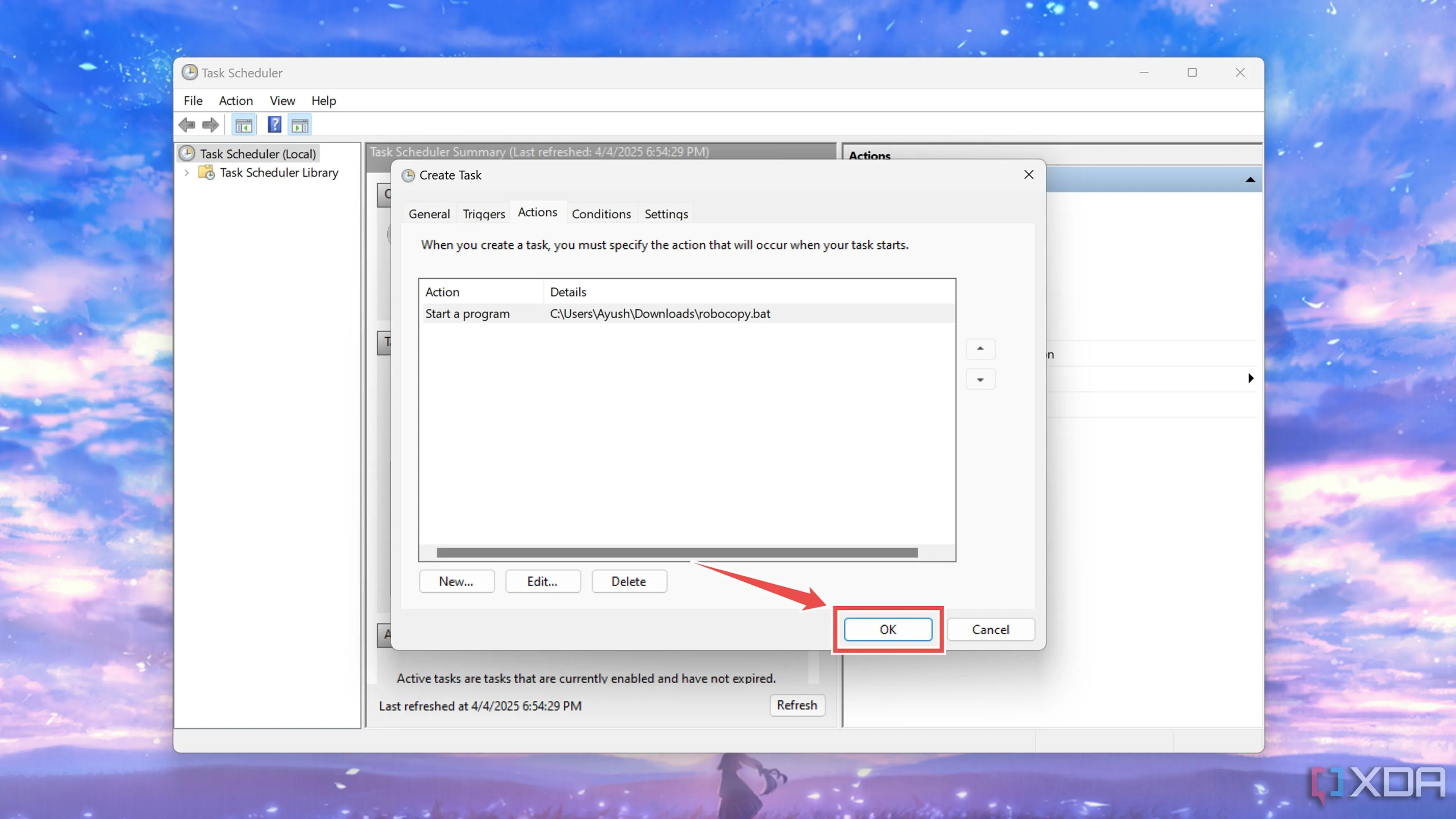This screenshot has height=819, width=1456.
Task: Click the horizontal scrollbar in the actions list
Action: pyautogui.click(x=676, y=552)
